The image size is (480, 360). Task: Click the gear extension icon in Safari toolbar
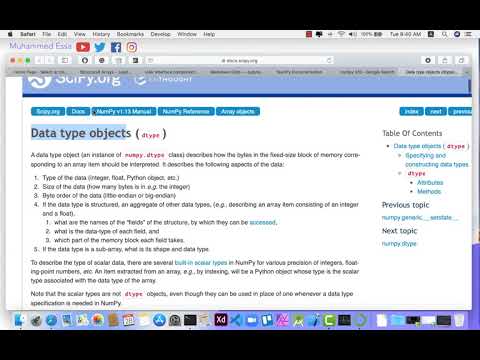click(x=428, y=60)
